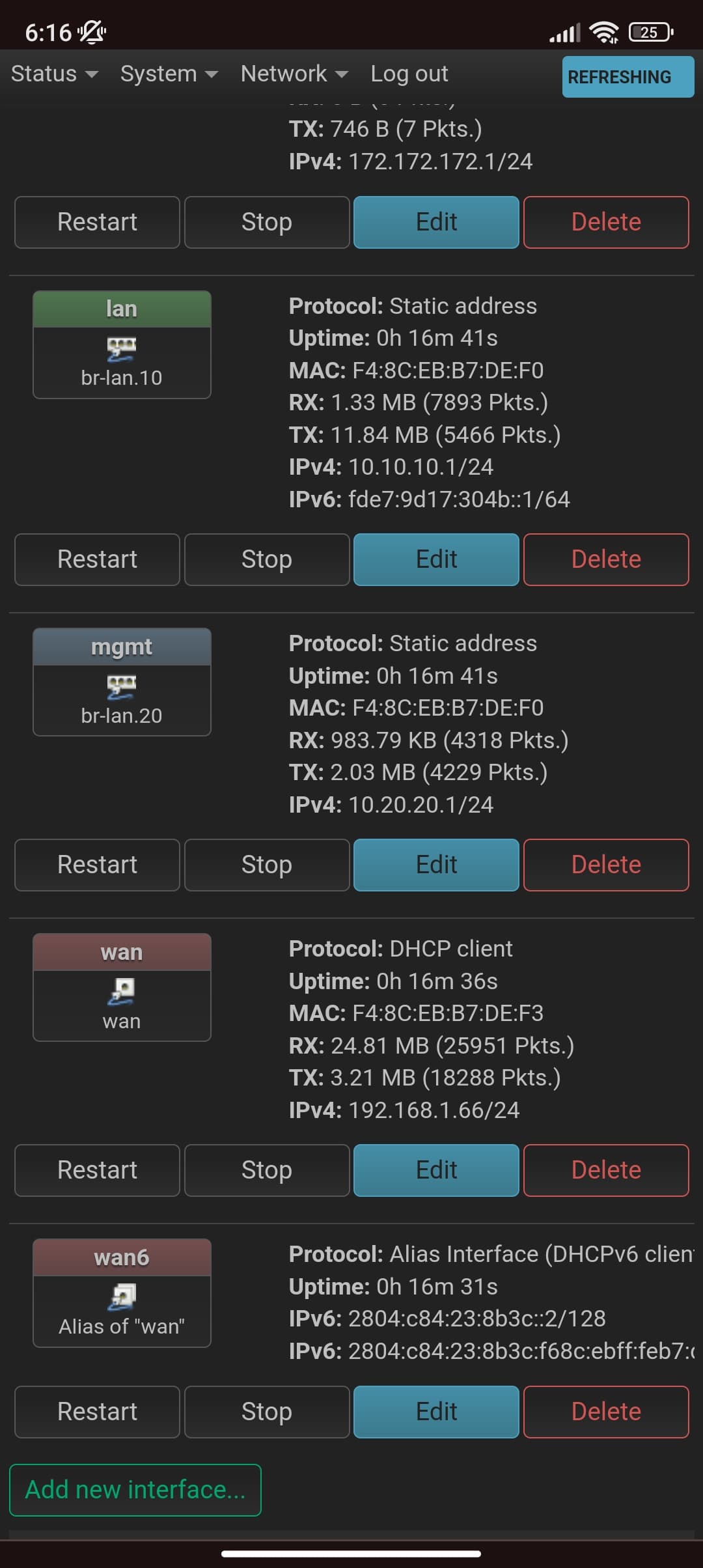This screenshot has width=703, height=1568.
Task: Open Add new interface dialog
Action: [x=135, y=1489]
